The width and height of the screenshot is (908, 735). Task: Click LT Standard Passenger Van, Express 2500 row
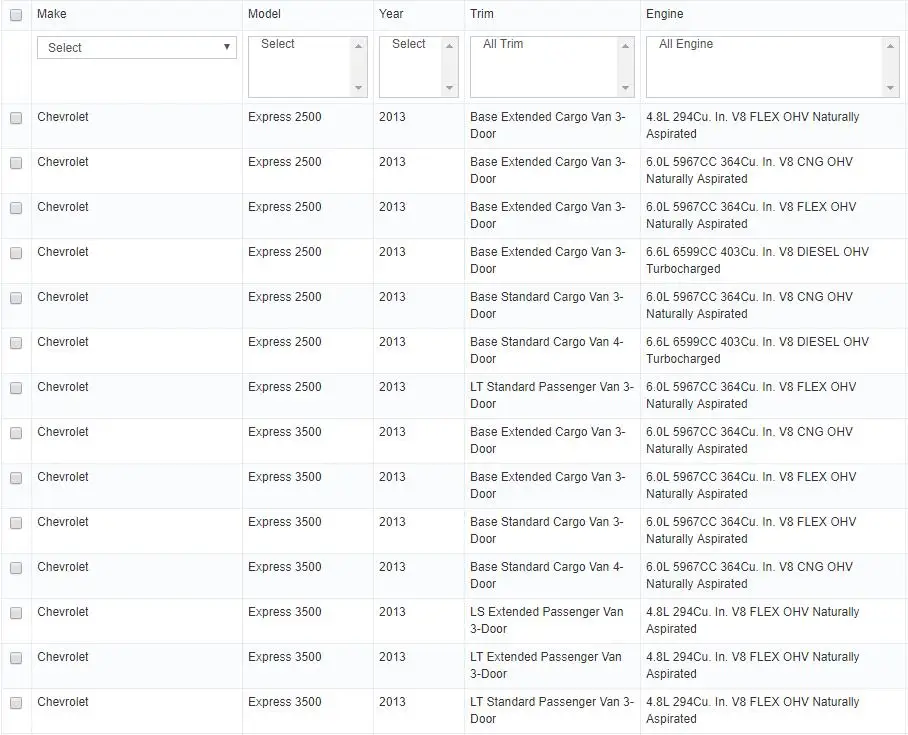[x=551, y=395]
